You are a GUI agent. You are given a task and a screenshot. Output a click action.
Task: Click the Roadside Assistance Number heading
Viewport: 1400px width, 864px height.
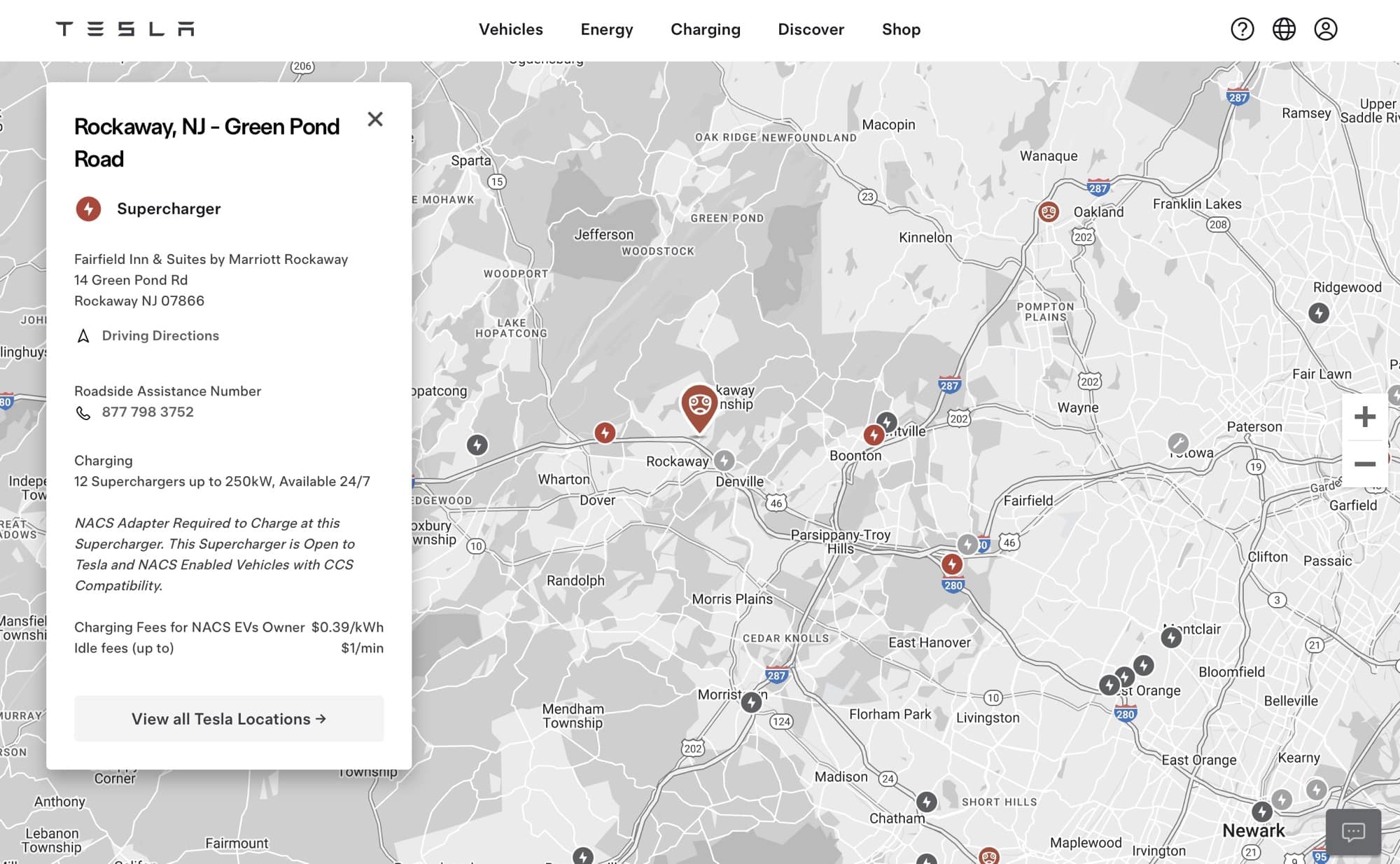pos(167,391)
